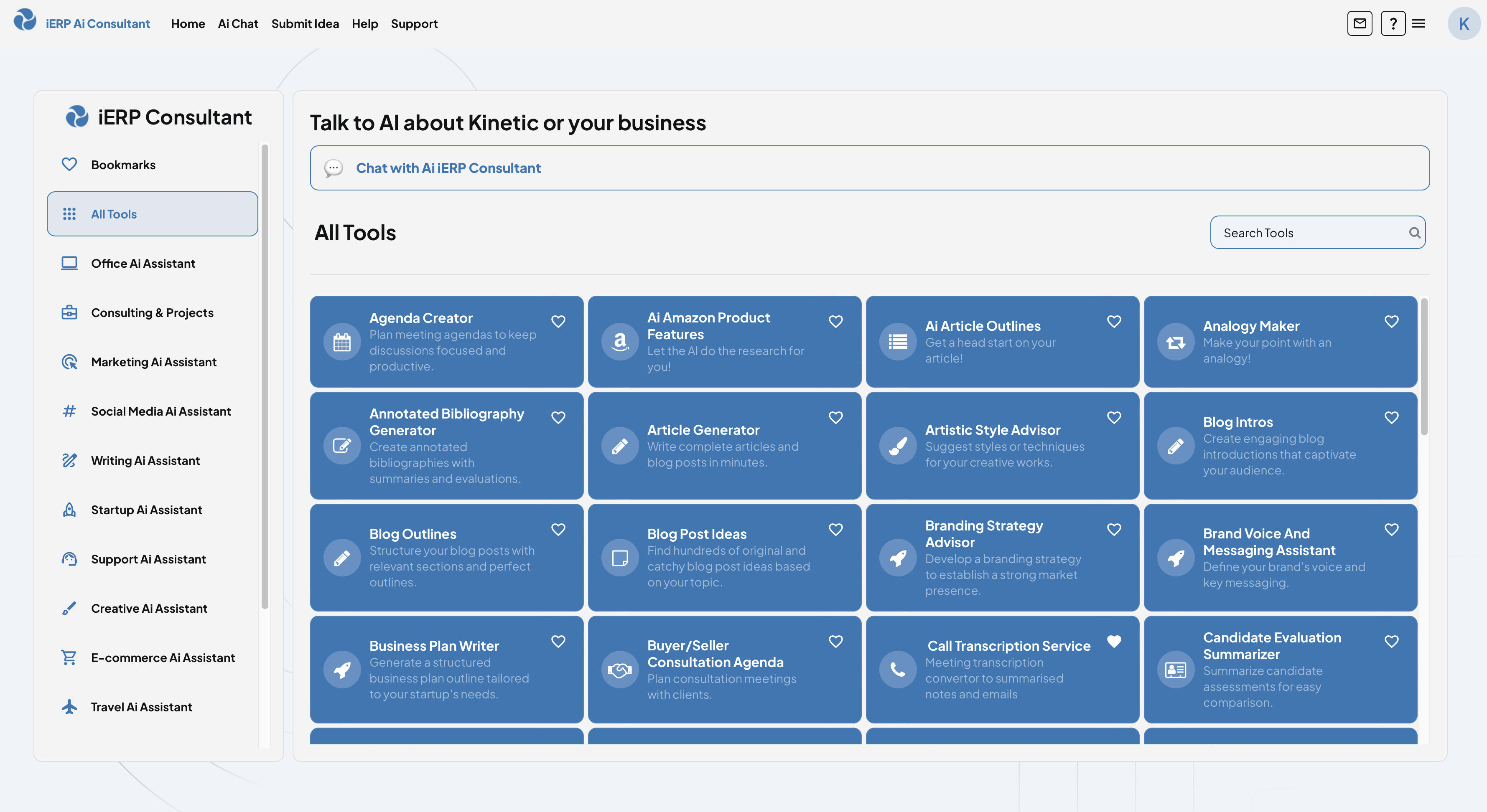Go to Submit Idea in top navigation

click(x=305, y=24)
